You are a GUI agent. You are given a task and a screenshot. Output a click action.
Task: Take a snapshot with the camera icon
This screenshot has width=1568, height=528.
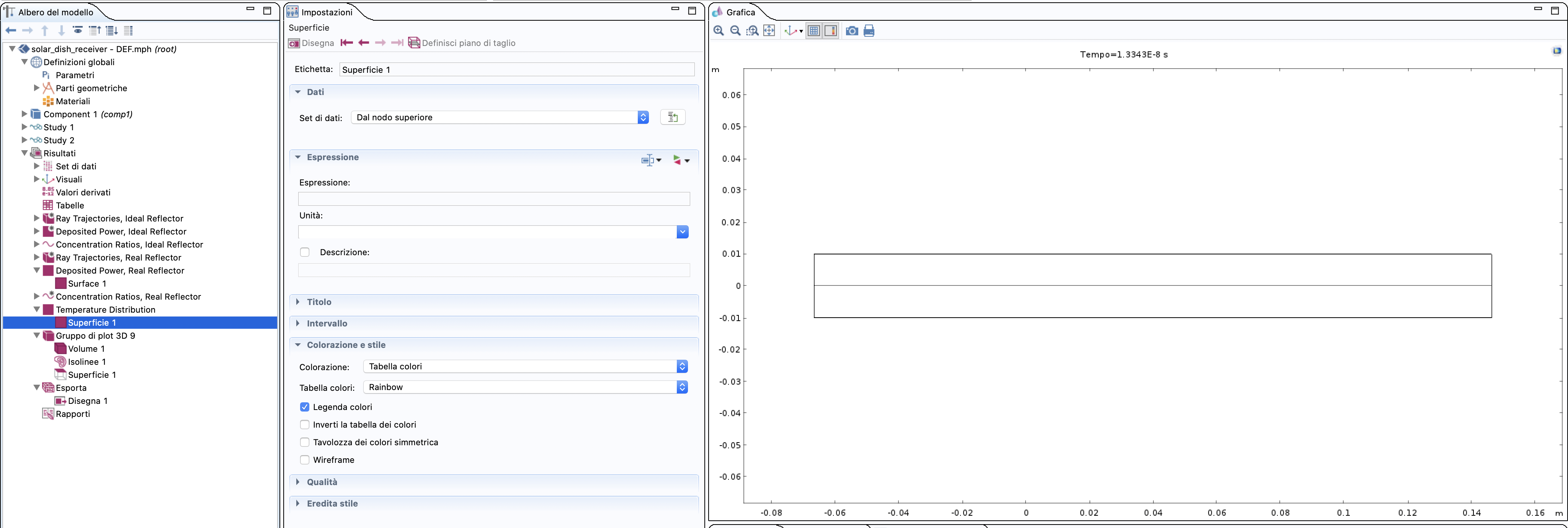[852, 31]
